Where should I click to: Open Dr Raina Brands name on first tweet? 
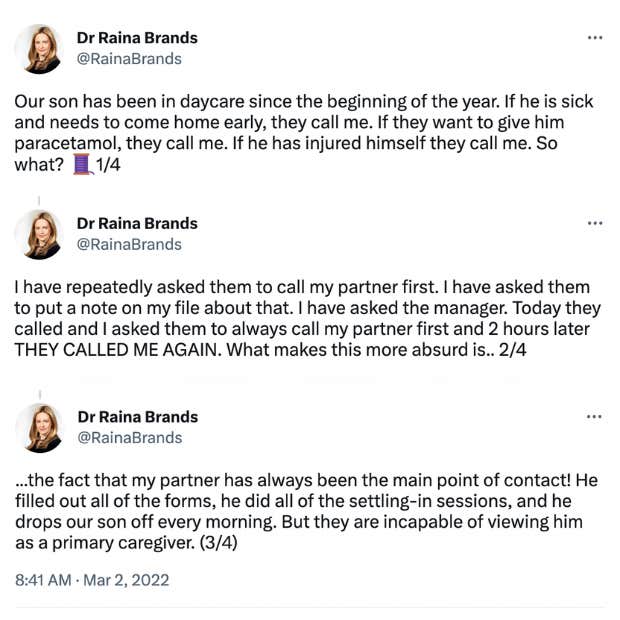137,38
